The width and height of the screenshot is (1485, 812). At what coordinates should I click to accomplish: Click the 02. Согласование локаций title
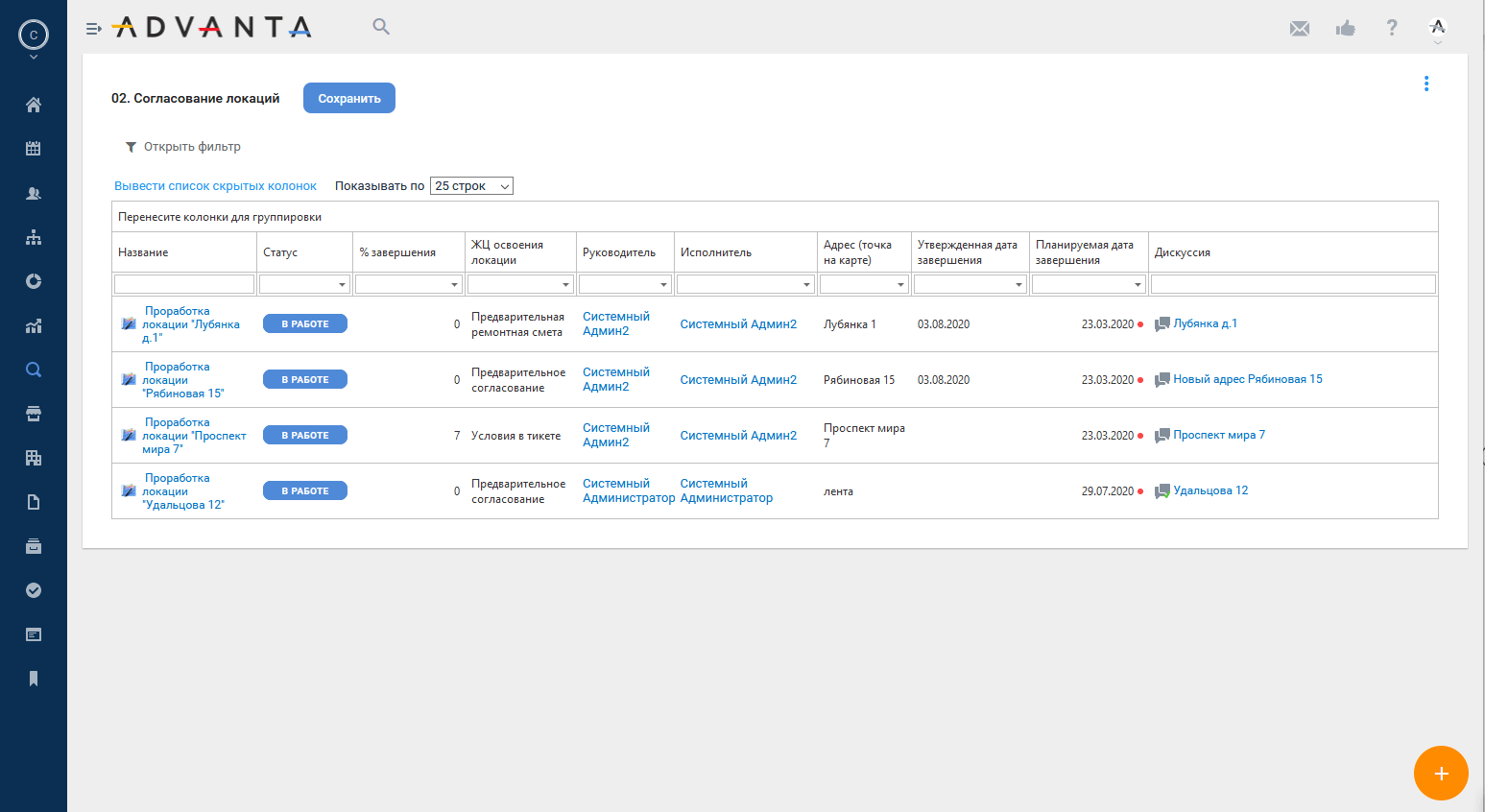click(x=196, y=98)
